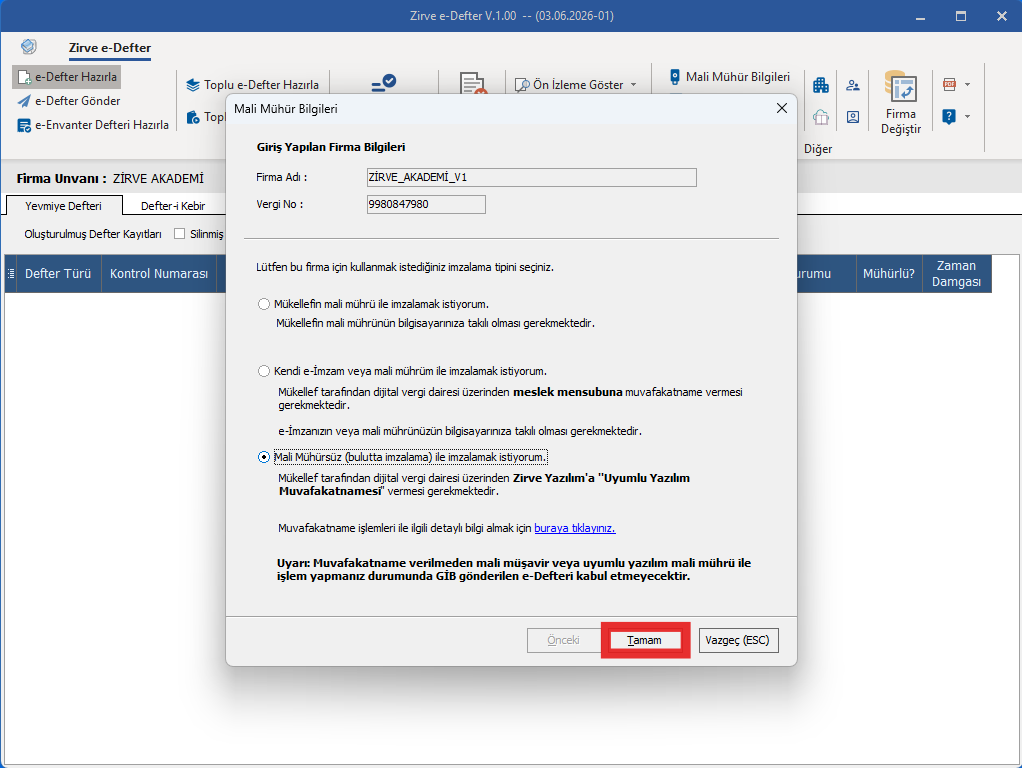
Task: Click the e-Defter Hazırla icon
Action: pos(24,77)
